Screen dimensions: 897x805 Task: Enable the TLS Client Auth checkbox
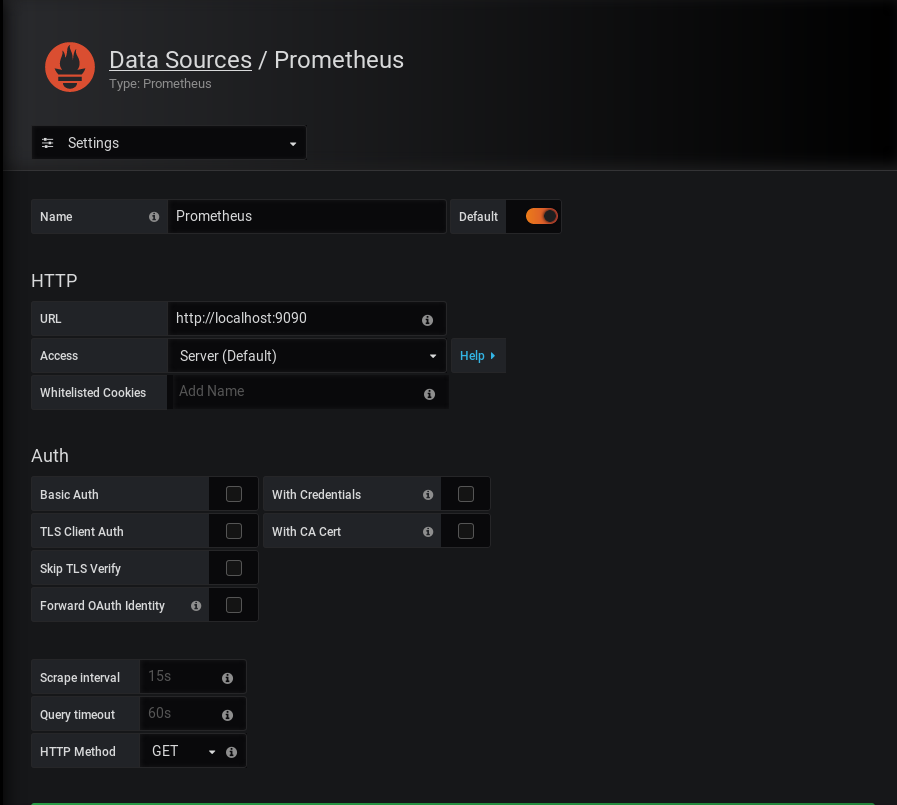pyautogui.click(x=234, y=531)
